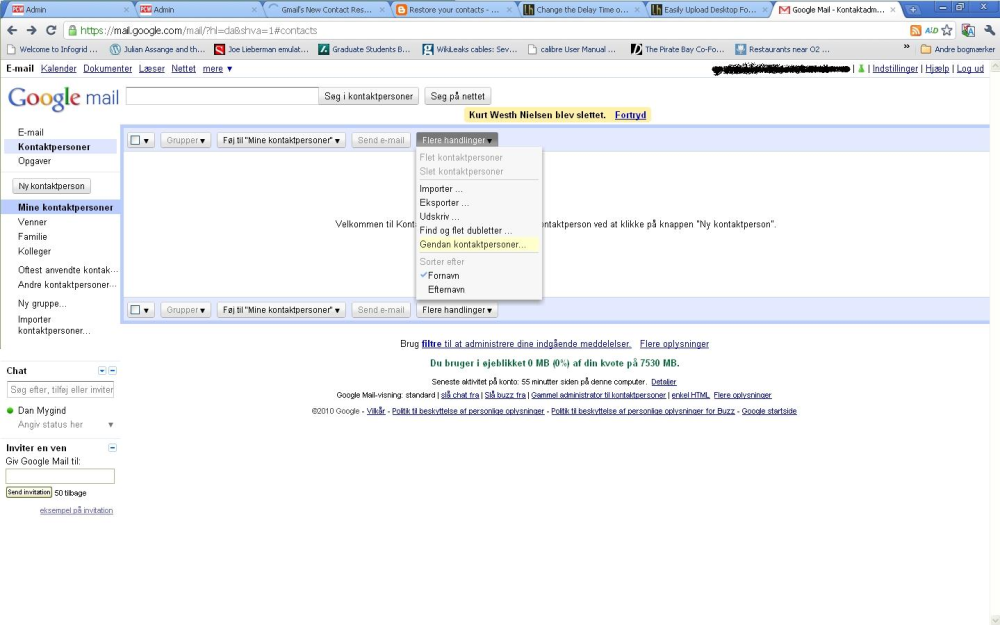The height and width of the screenshot is (625, 1000).
Task: Click the RSS feed icon in address bar
Action: tap(915, 30)
